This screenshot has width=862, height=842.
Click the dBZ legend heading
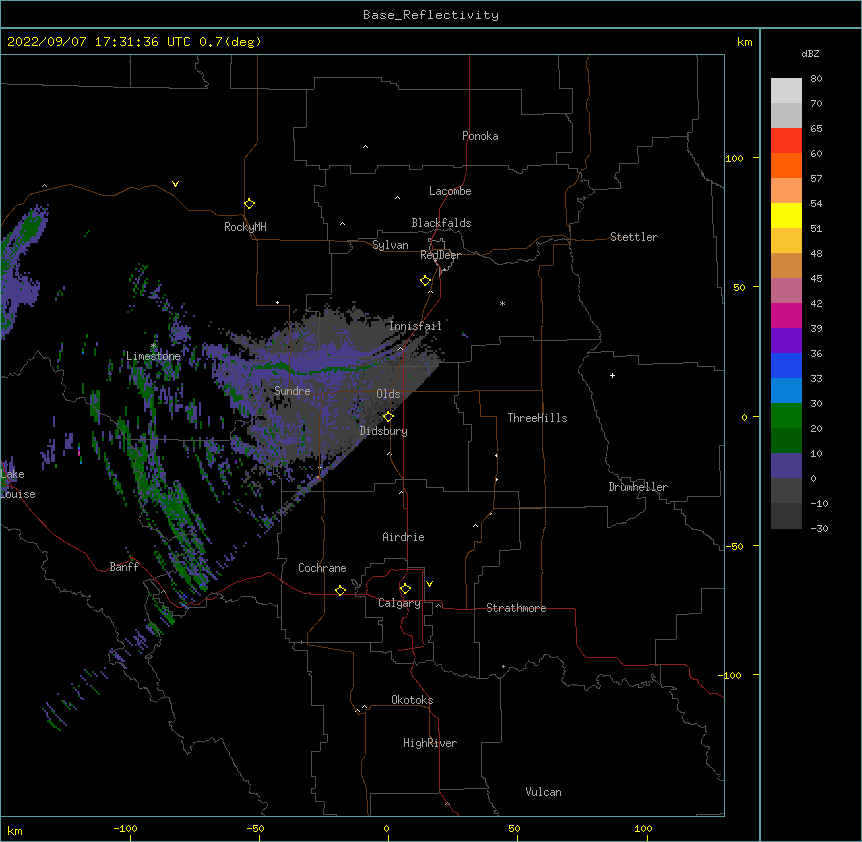pyautogui.click(x=810, y=53)
